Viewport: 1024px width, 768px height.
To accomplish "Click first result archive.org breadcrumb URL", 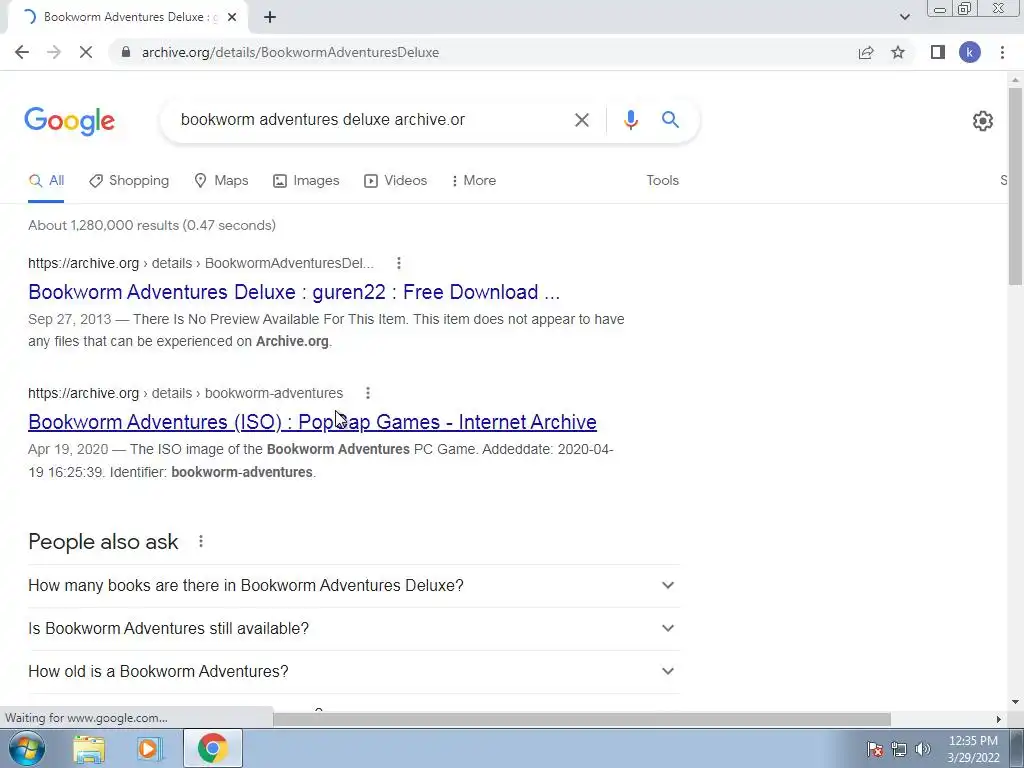I will (x=201, y=263).
